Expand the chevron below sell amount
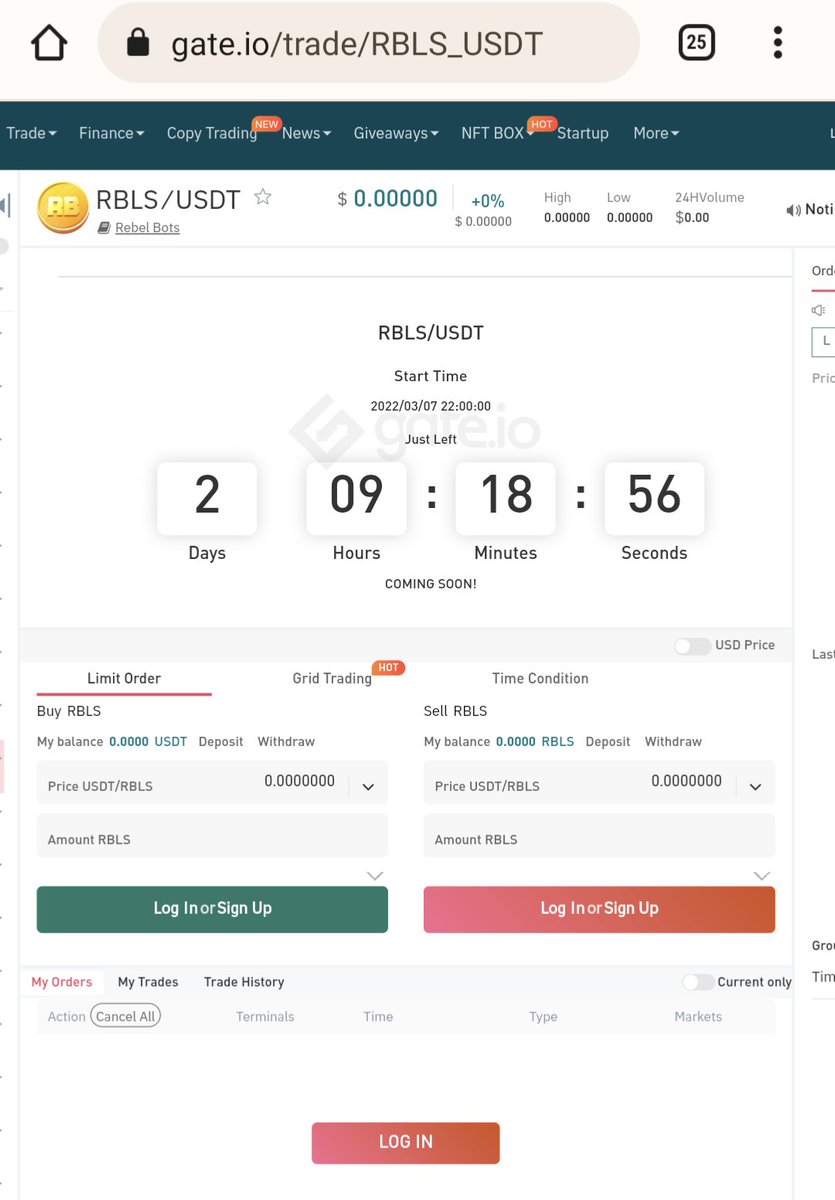 [x=761, y=876]
